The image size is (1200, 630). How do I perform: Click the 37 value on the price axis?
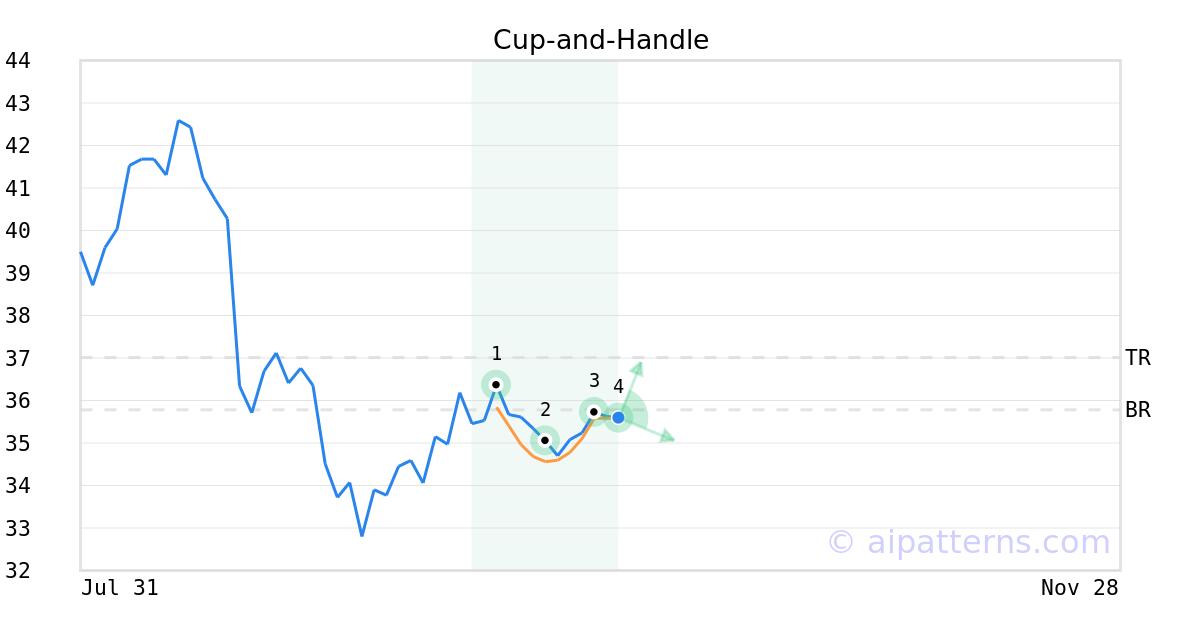18,358
